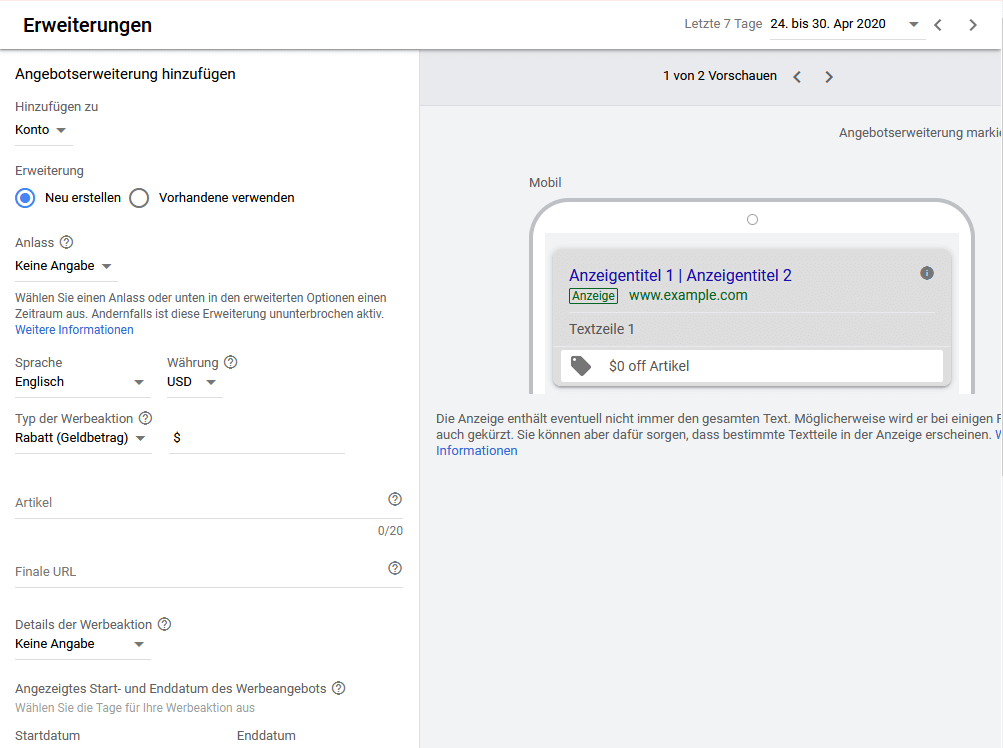Open date range picker 24. bis 30. Apr 2020

844,25
